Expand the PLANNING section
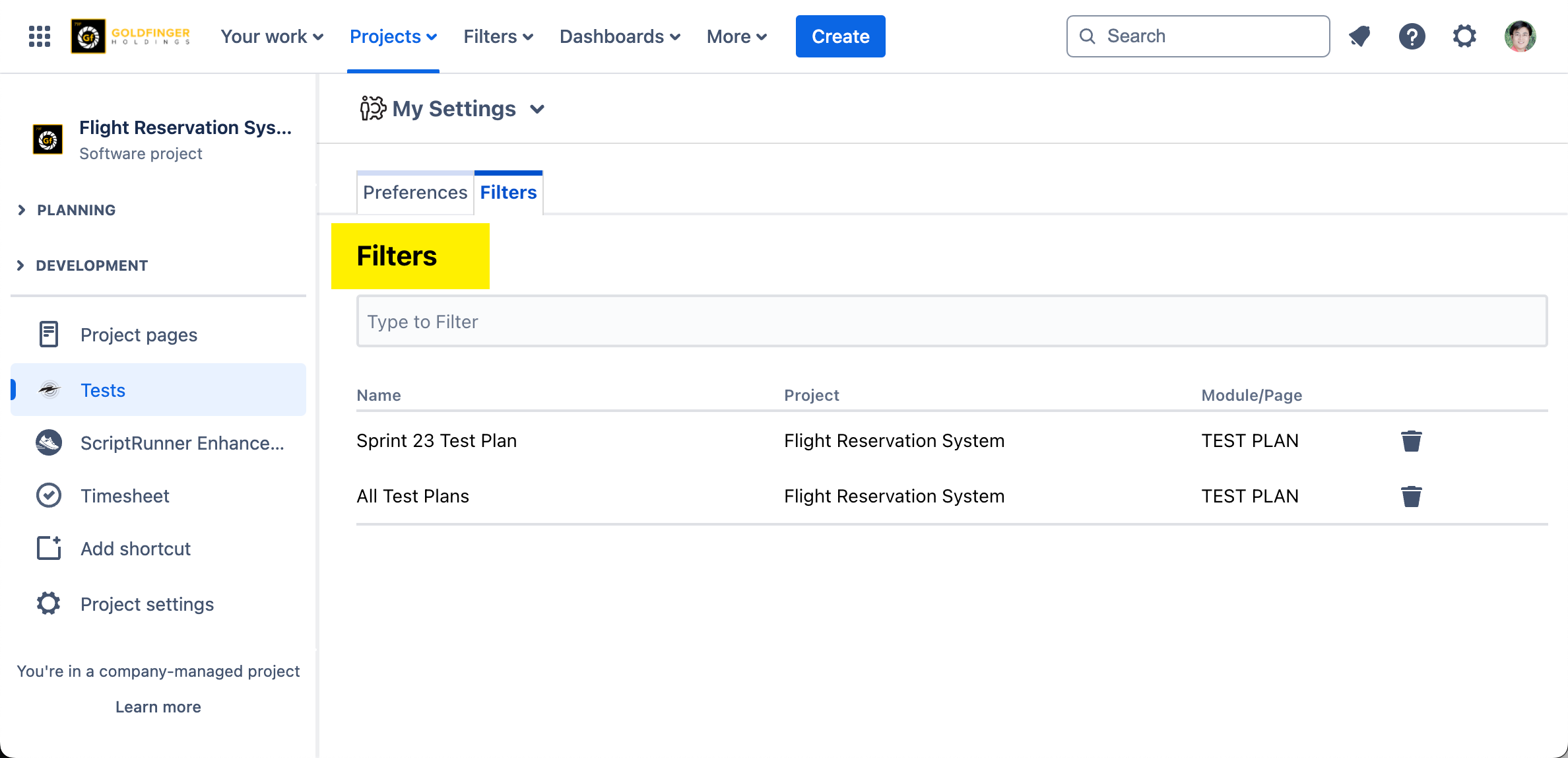The image size is (1568, 758). [76, 210]
